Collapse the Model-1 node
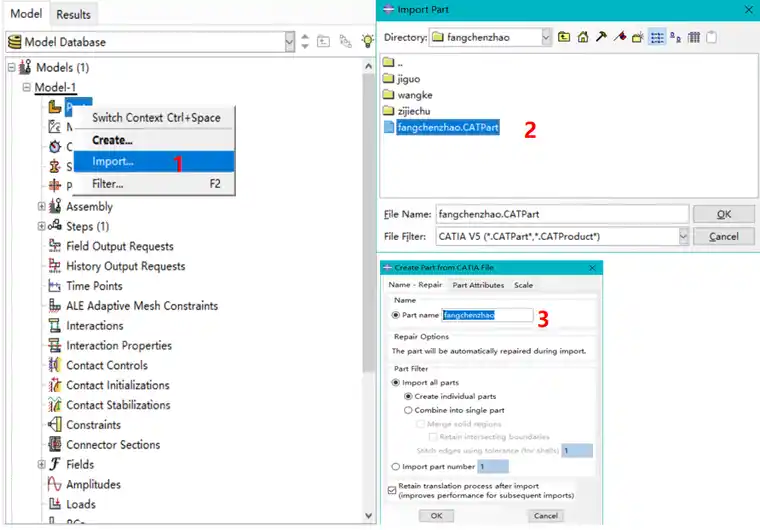The image size is (760, 530). (x=26, y=87)
